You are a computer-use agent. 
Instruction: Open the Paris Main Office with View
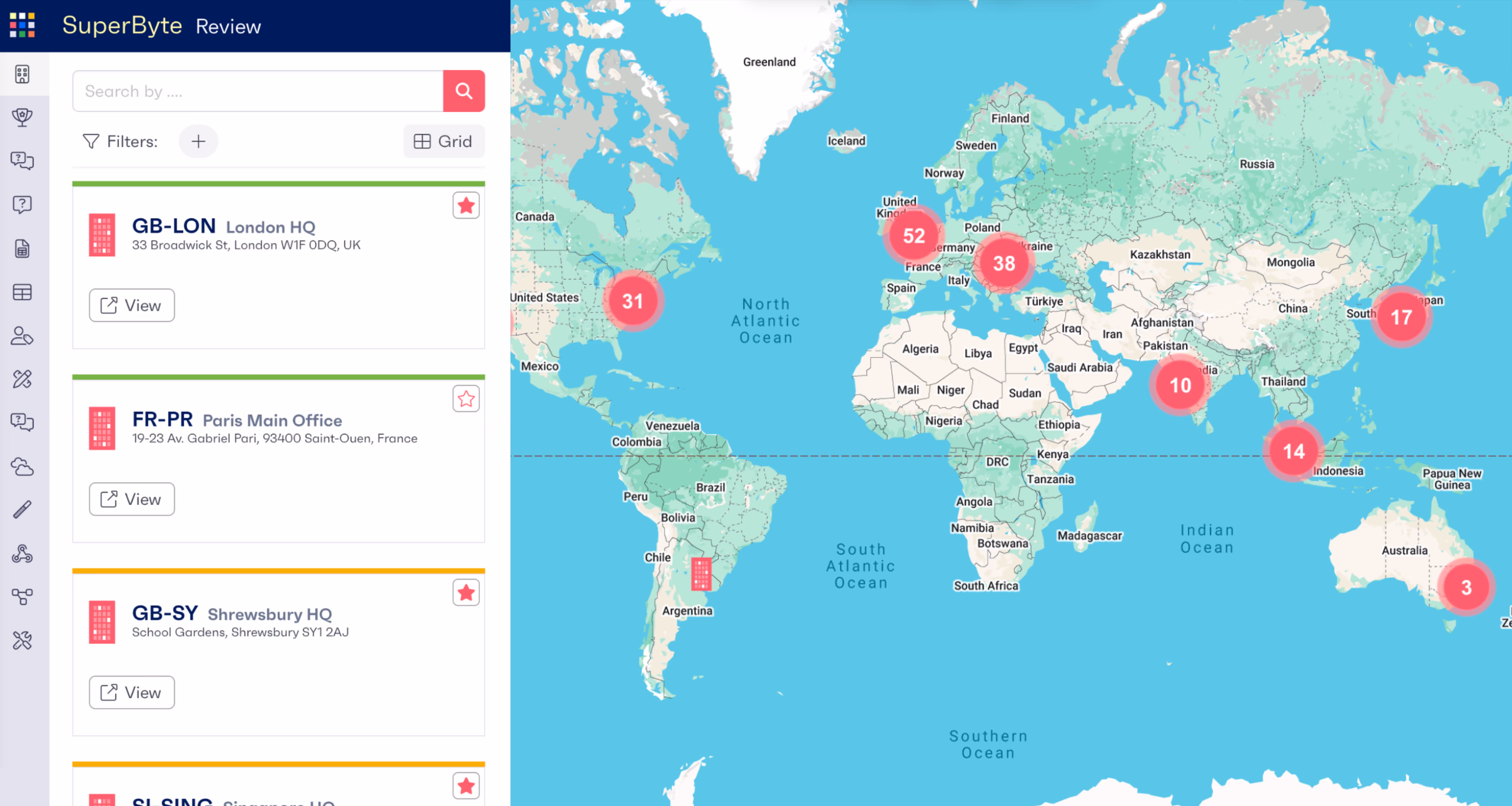click(131, 499)
